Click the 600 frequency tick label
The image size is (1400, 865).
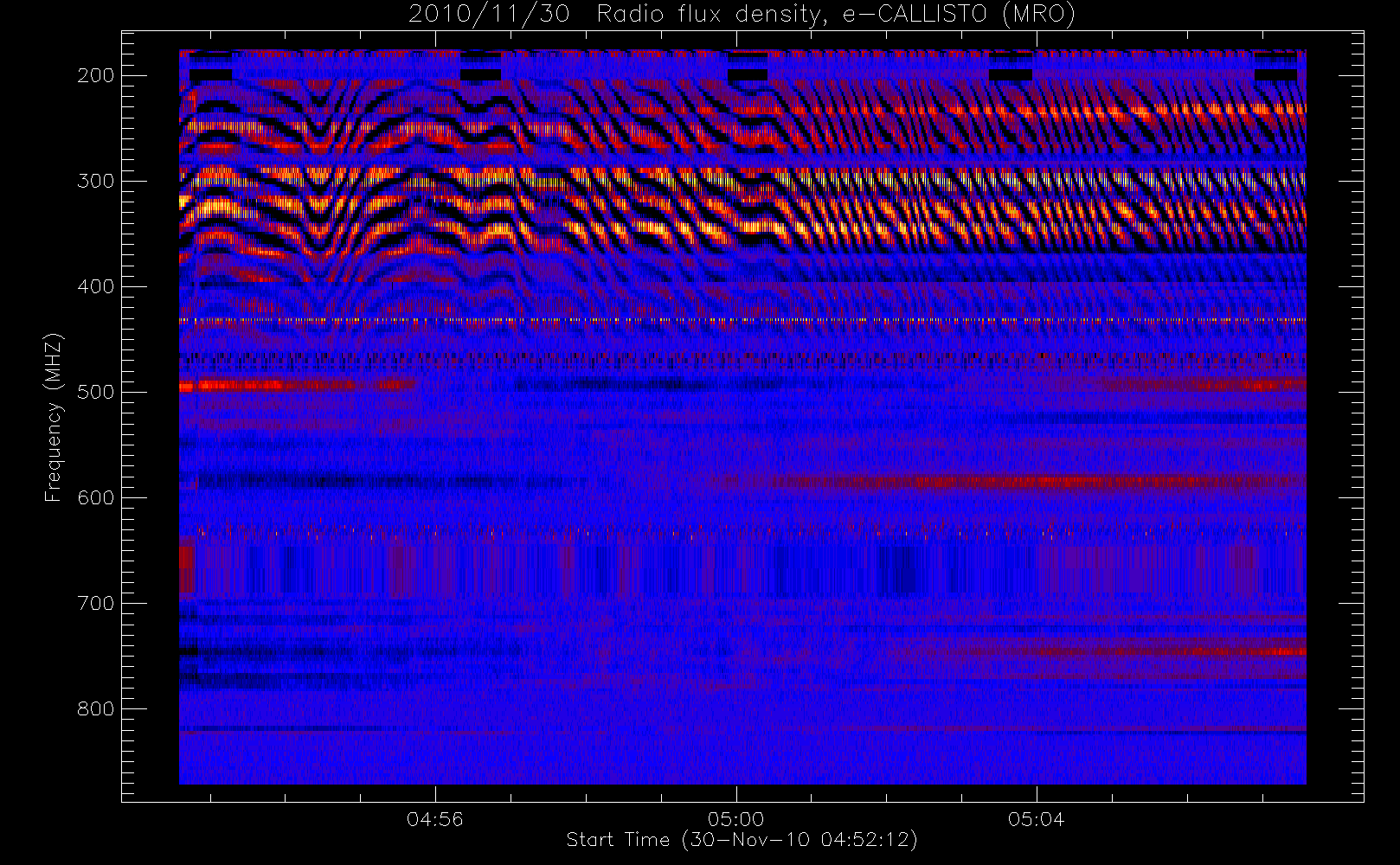pyautogui.click(x=96, y=497)
